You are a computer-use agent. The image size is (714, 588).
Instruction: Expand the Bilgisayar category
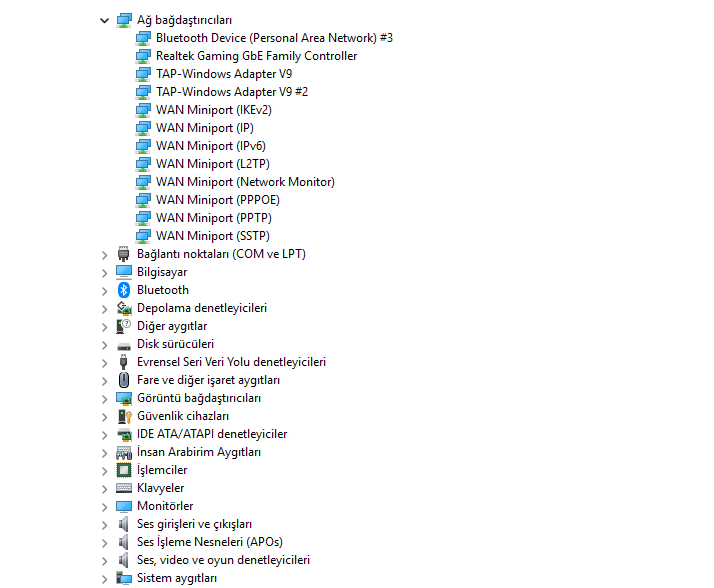[x=105, y=273]
